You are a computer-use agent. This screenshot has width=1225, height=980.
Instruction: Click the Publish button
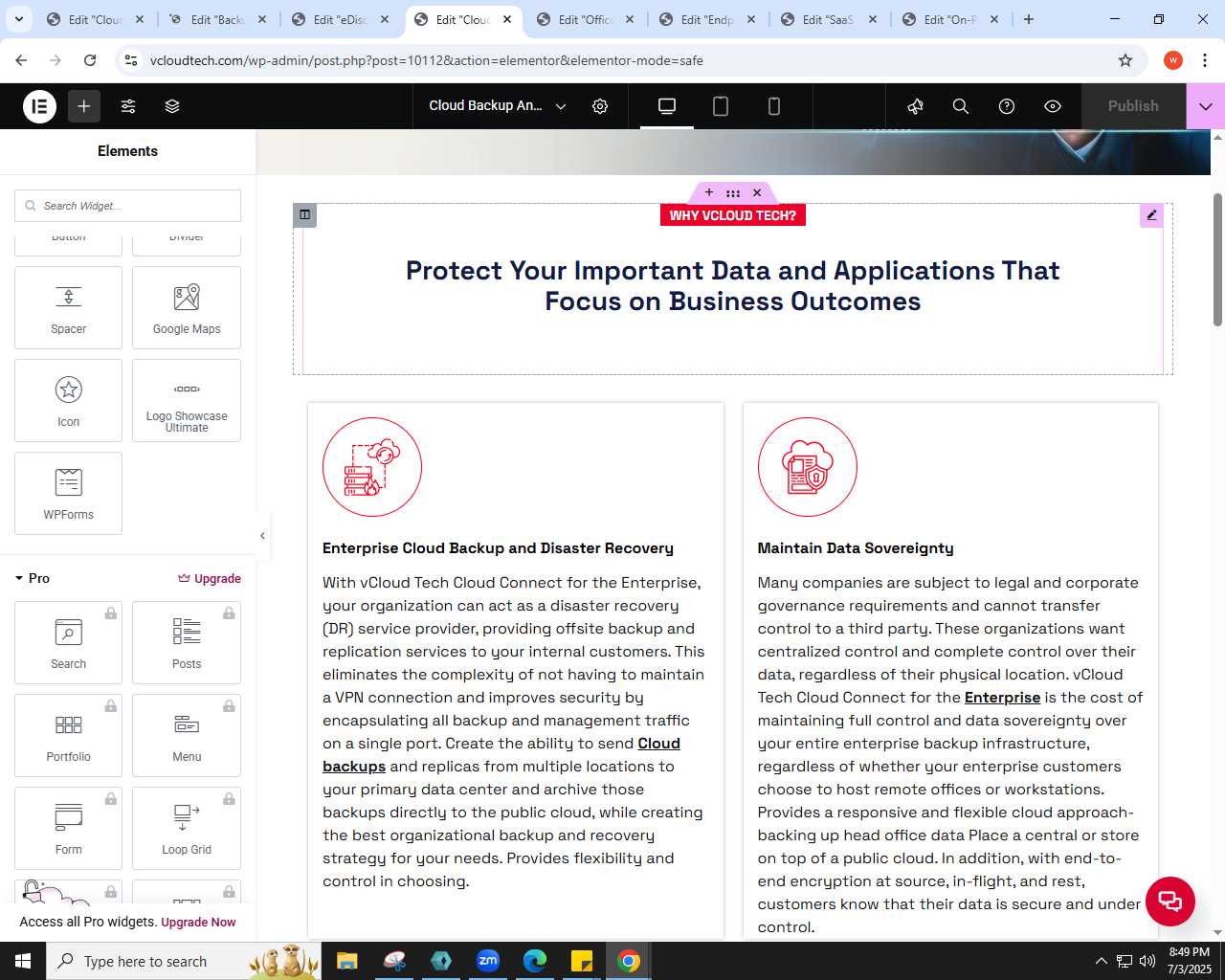coord(1133,106)
